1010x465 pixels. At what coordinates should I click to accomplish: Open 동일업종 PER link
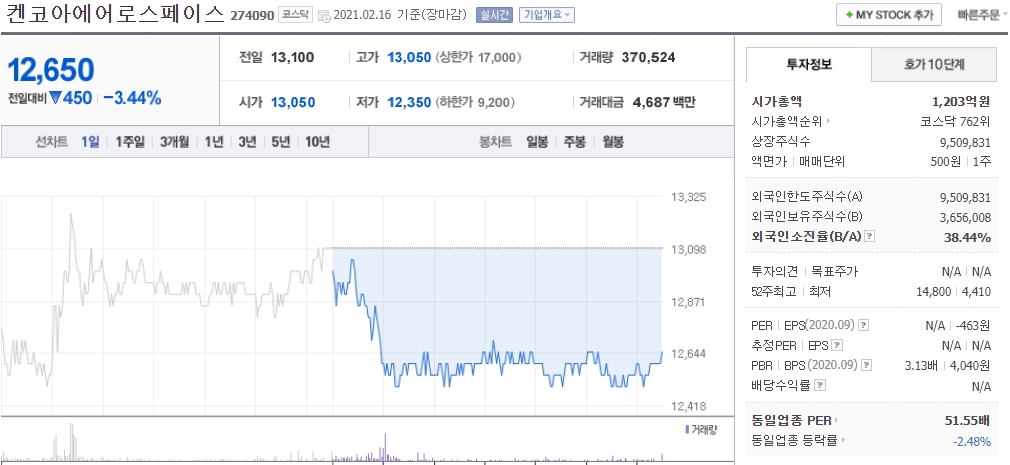coord(795,421)
